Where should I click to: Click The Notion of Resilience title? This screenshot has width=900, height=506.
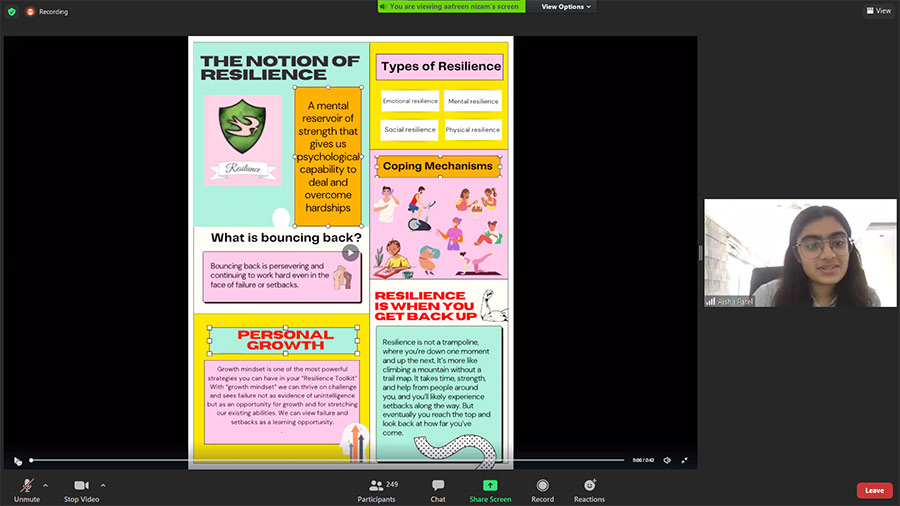[x=280, y=68]
